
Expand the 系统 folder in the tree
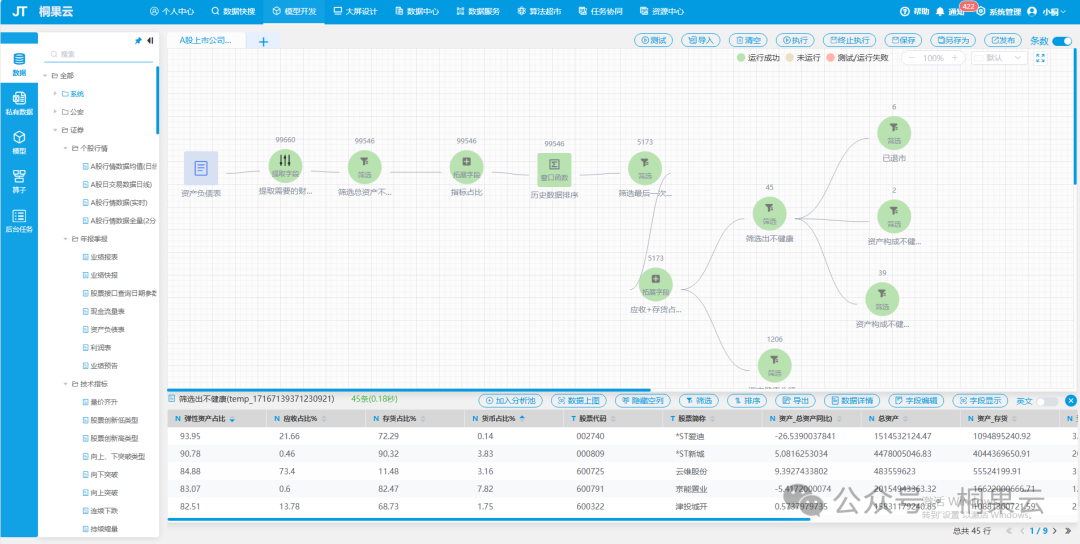pos(56,93)
